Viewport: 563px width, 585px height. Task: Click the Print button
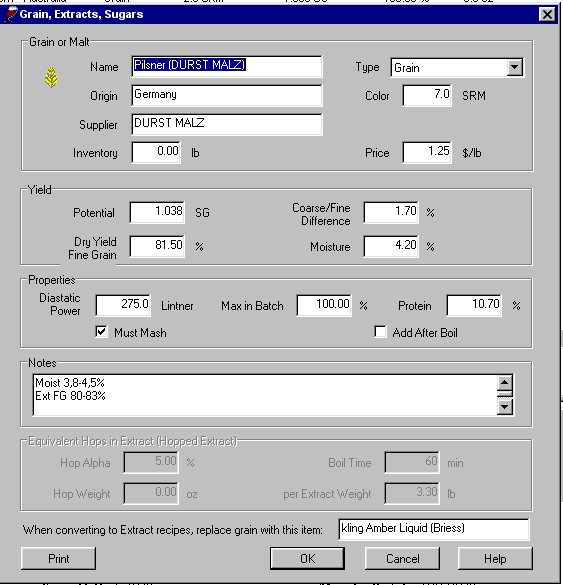point(59,559)
